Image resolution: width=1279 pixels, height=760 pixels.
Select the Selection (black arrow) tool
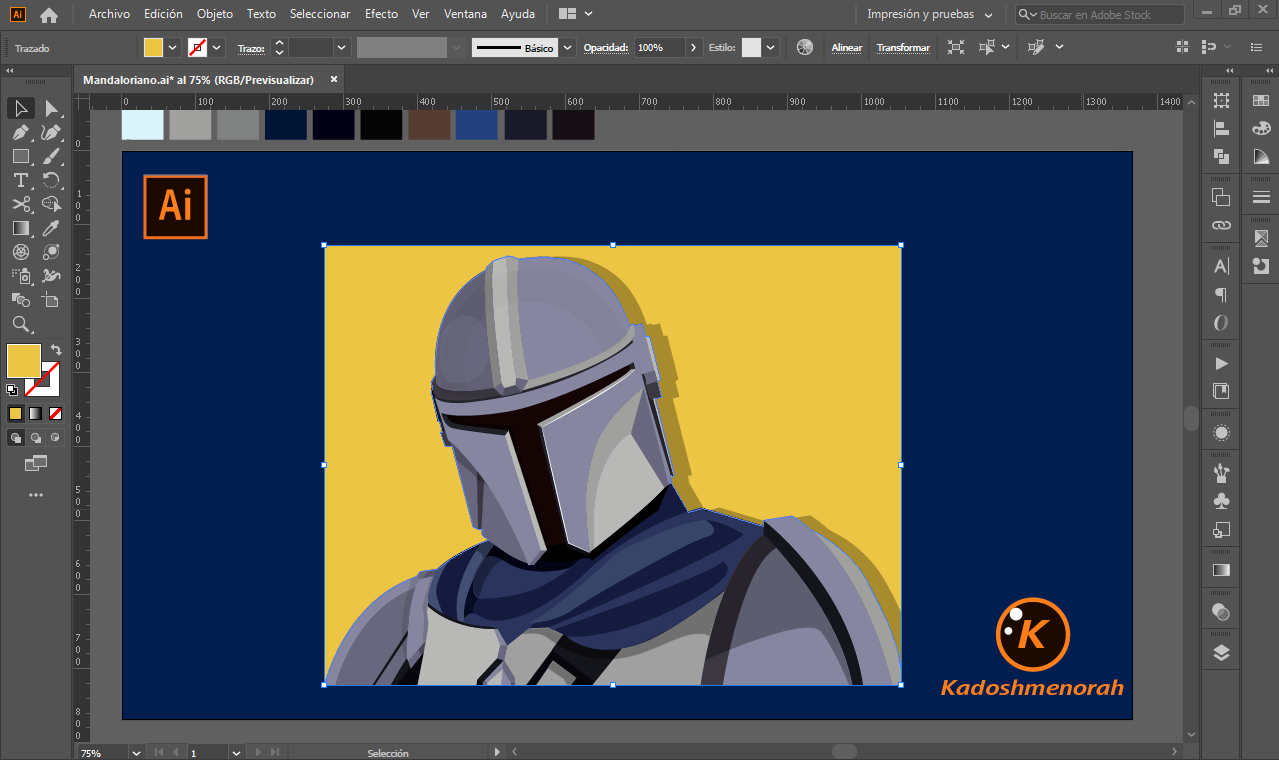point(21,108)
